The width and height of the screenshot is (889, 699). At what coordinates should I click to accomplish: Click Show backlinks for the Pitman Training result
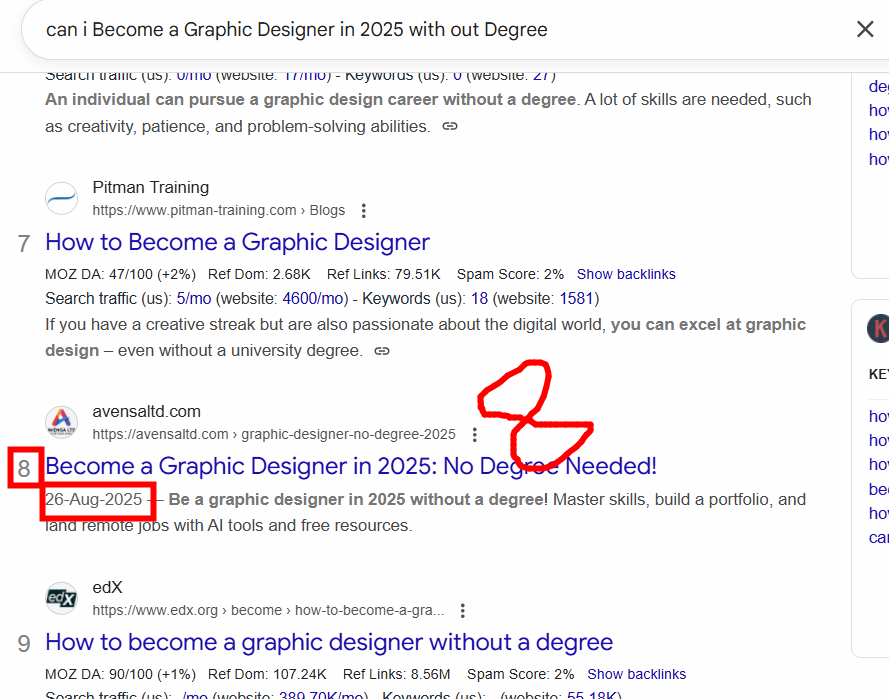point(626,274)
